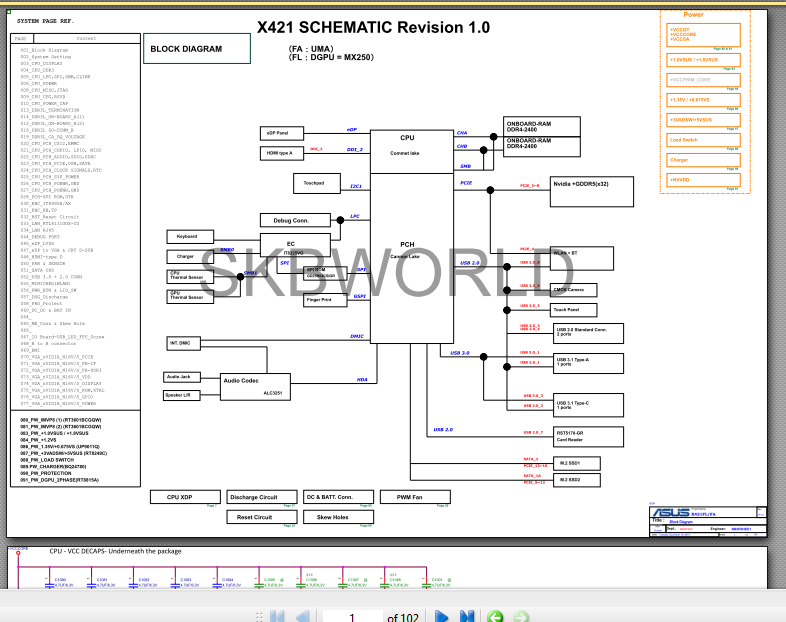Image resolution: width=786 pixels, height=622 pixels.
Task: Click the WLAN + BT block
Action: 581,259
